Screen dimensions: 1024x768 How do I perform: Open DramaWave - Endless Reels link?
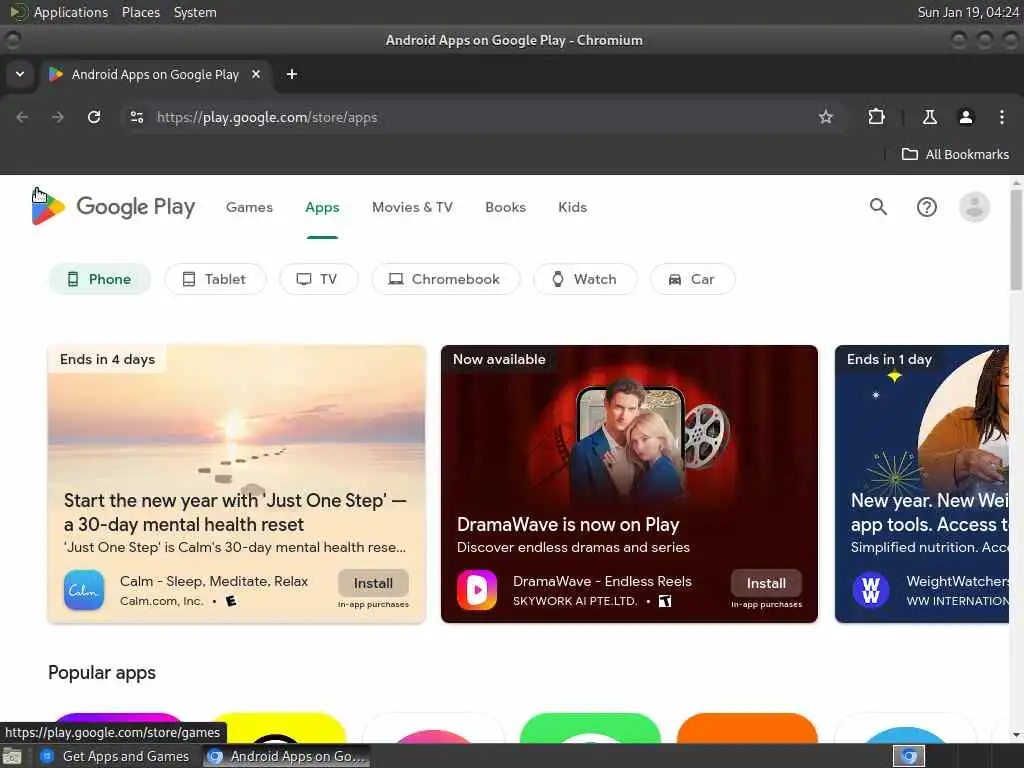[x=602, y=581]
